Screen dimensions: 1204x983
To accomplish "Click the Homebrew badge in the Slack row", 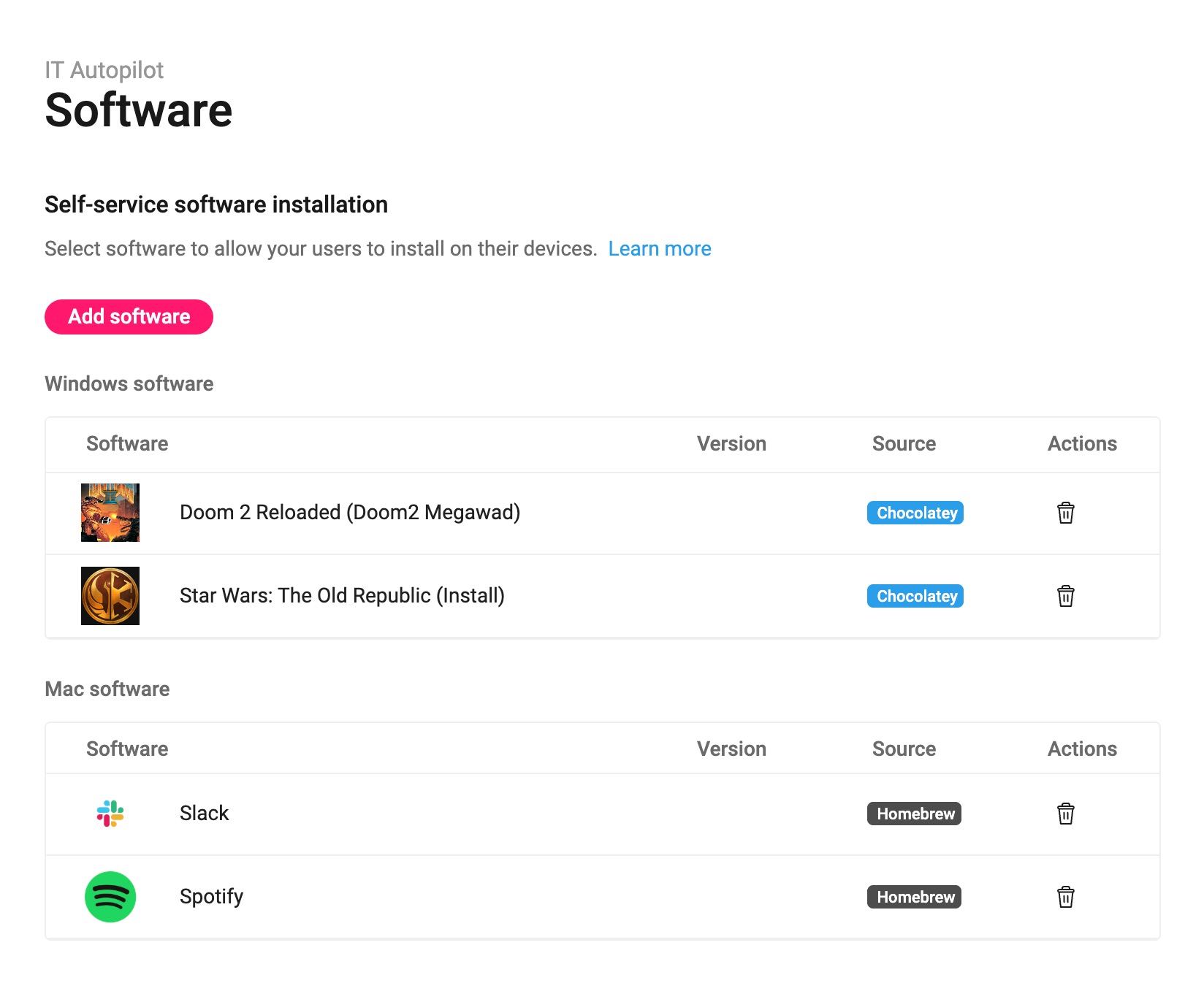I will 914,814.
